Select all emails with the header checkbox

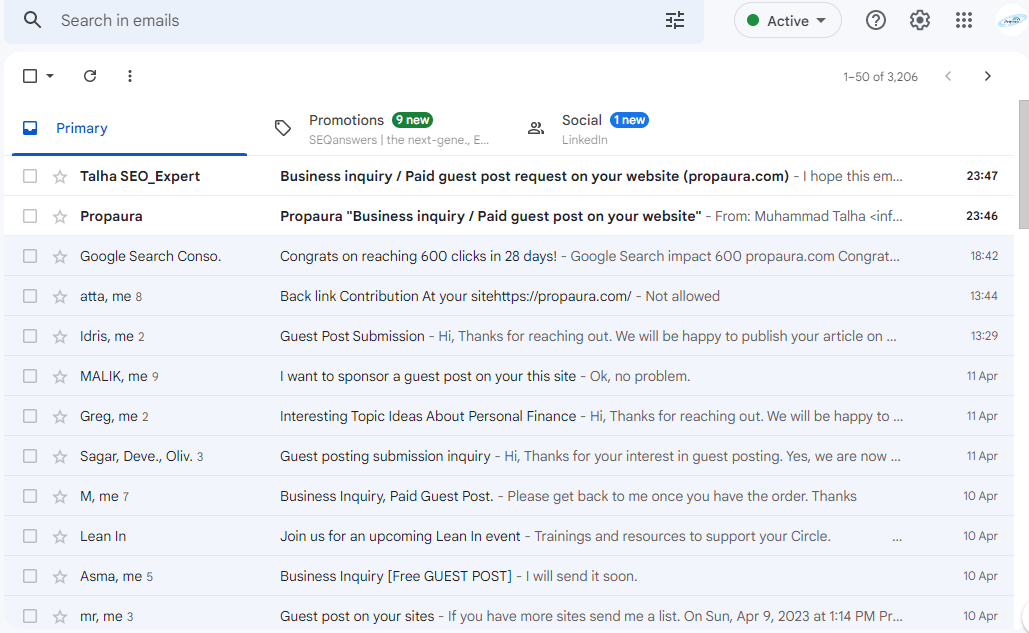coord(29,75)
